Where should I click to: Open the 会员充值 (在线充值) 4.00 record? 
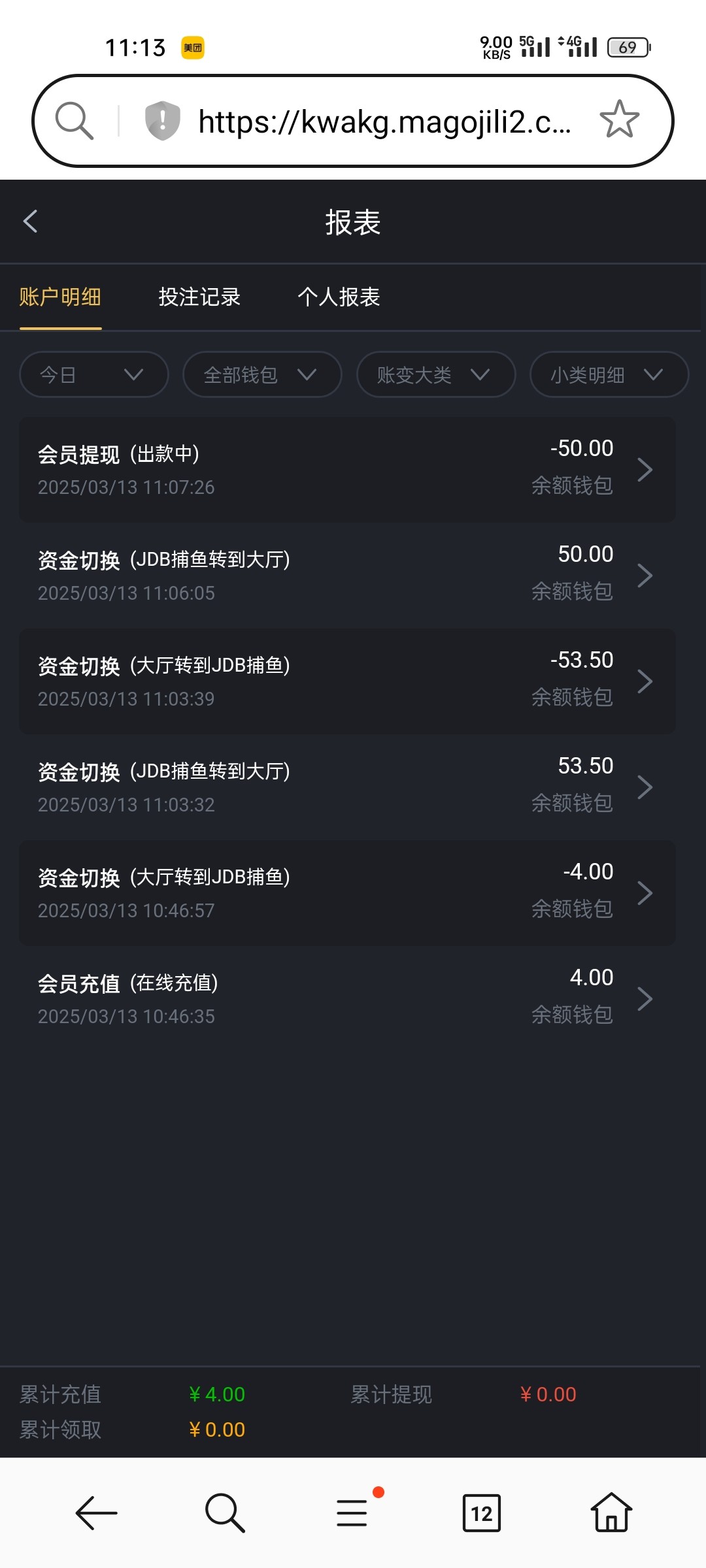[347, 999]
